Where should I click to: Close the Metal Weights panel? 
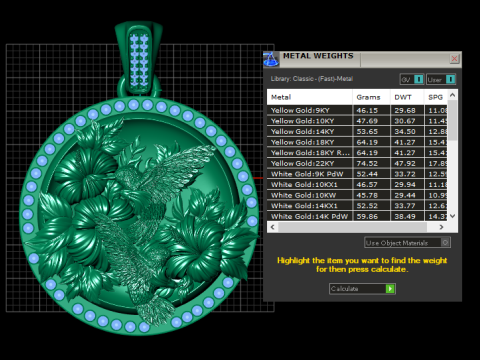pos(454,59)
